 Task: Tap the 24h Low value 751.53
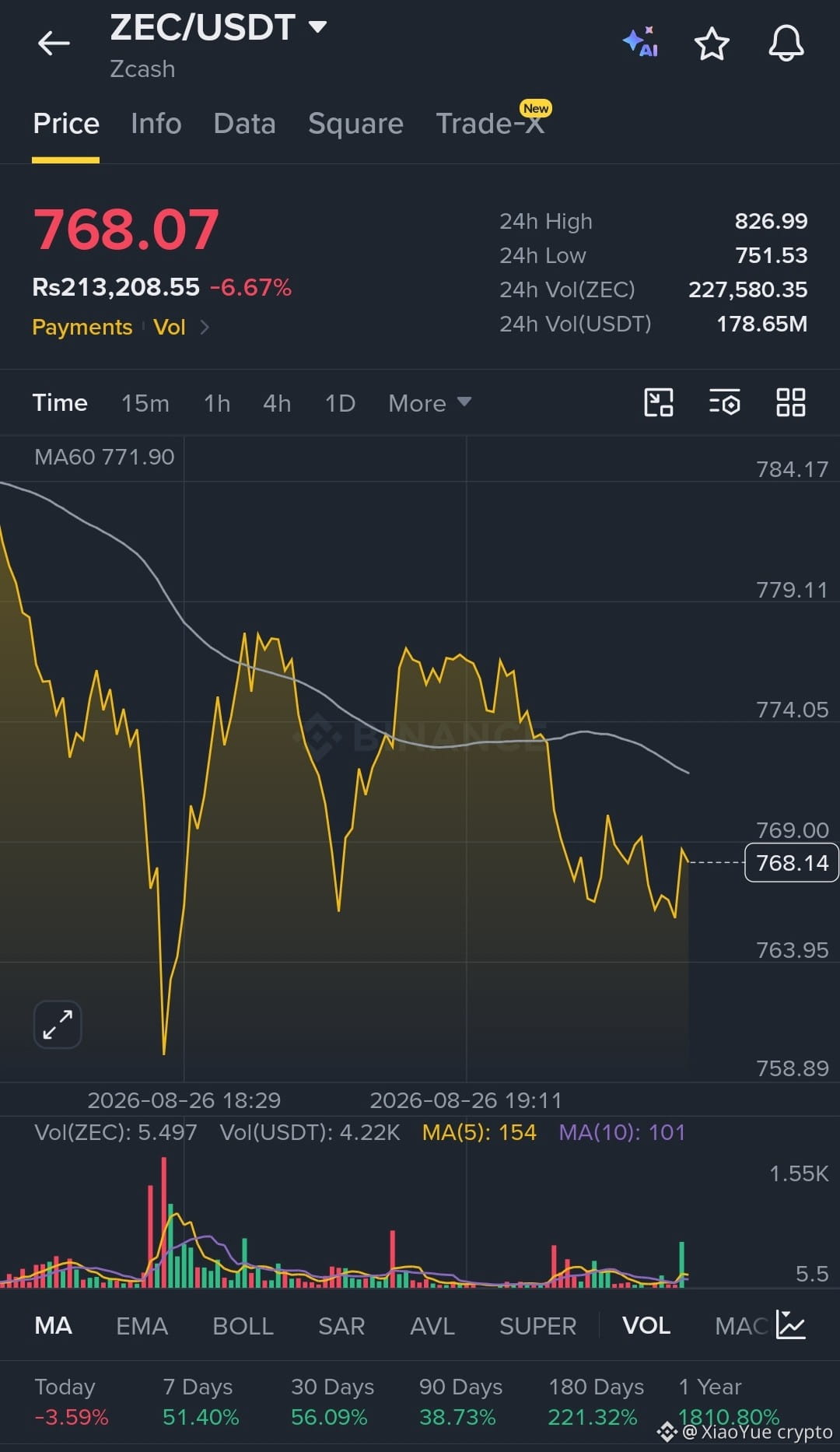coord(771,255)
